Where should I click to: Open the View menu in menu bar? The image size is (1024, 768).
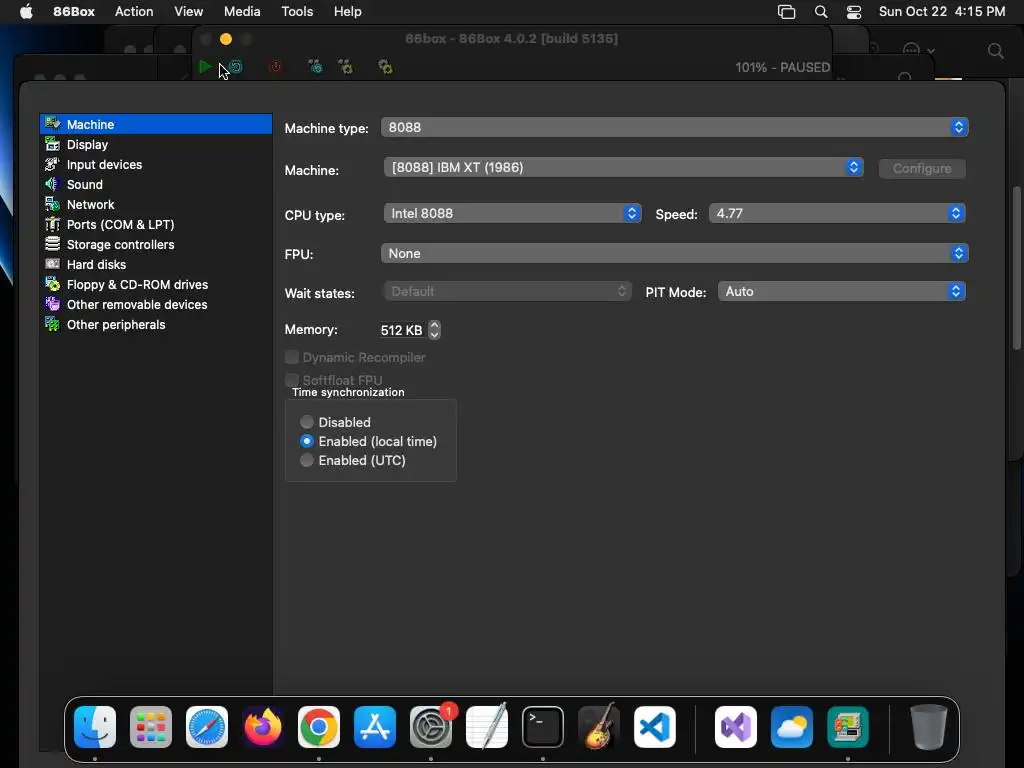point(188,12)
